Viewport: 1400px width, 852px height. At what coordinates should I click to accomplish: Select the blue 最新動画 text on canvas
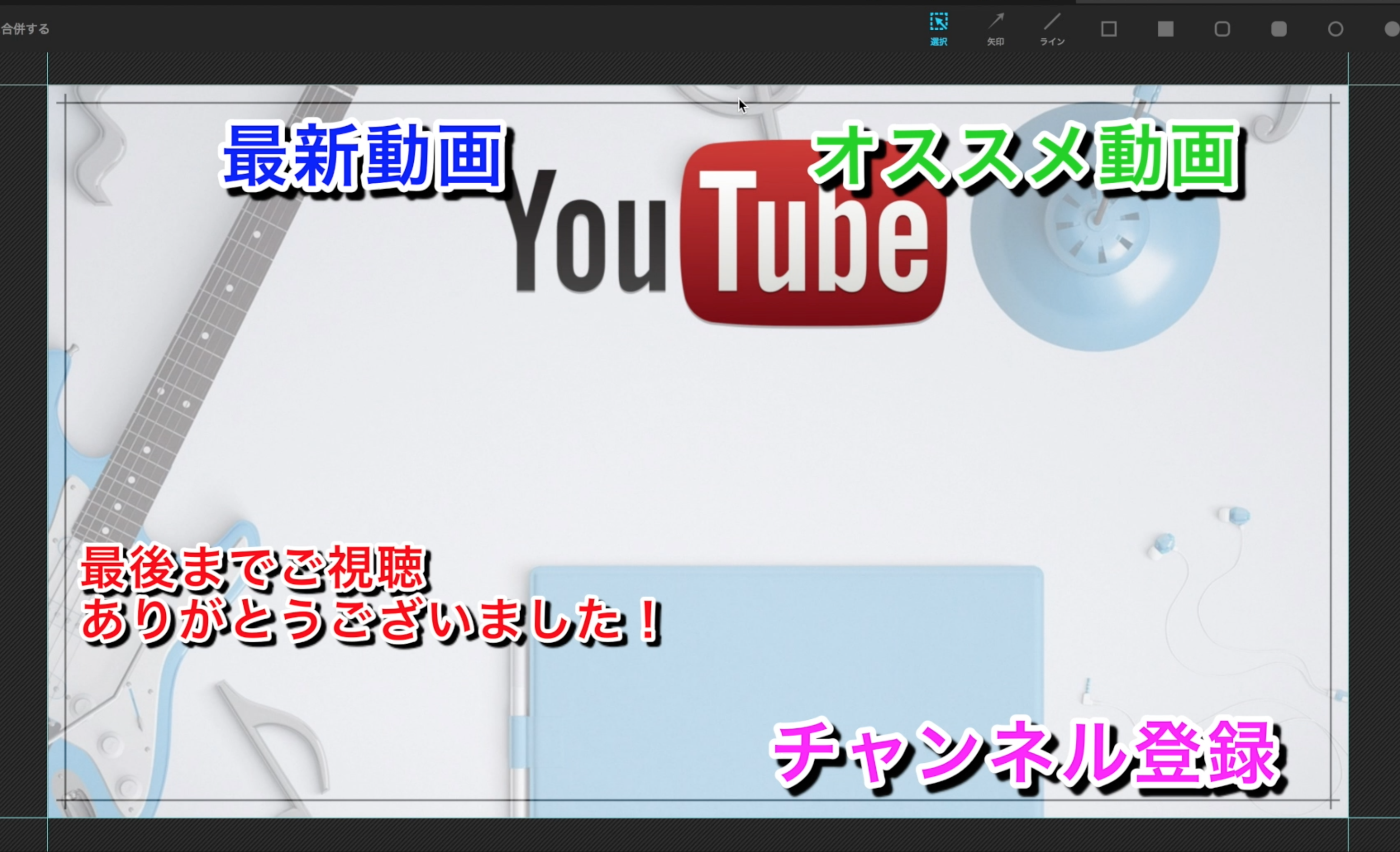[365, 156]
